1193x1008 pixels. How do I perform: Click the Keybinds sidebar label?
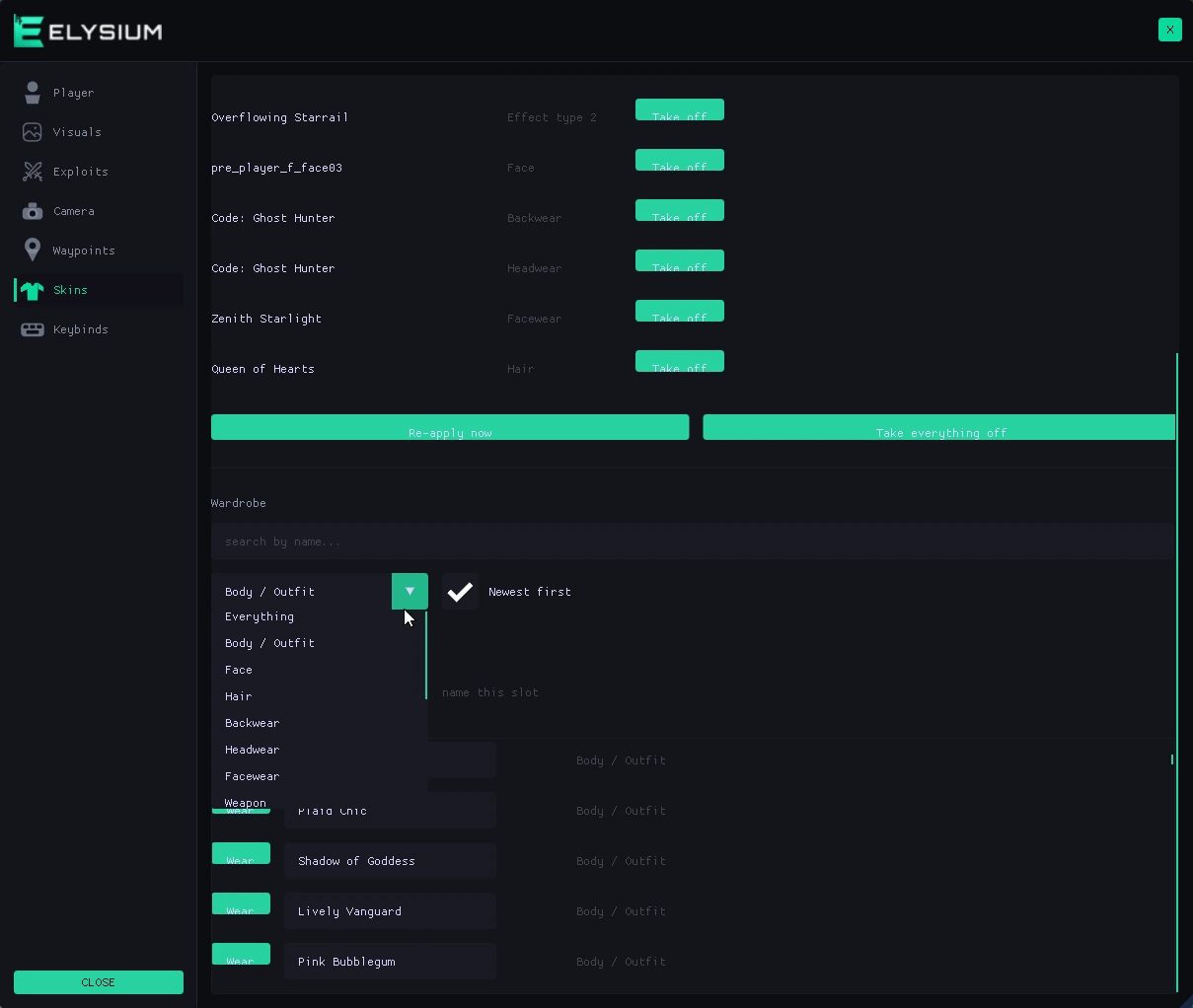(x=81, y=329)
